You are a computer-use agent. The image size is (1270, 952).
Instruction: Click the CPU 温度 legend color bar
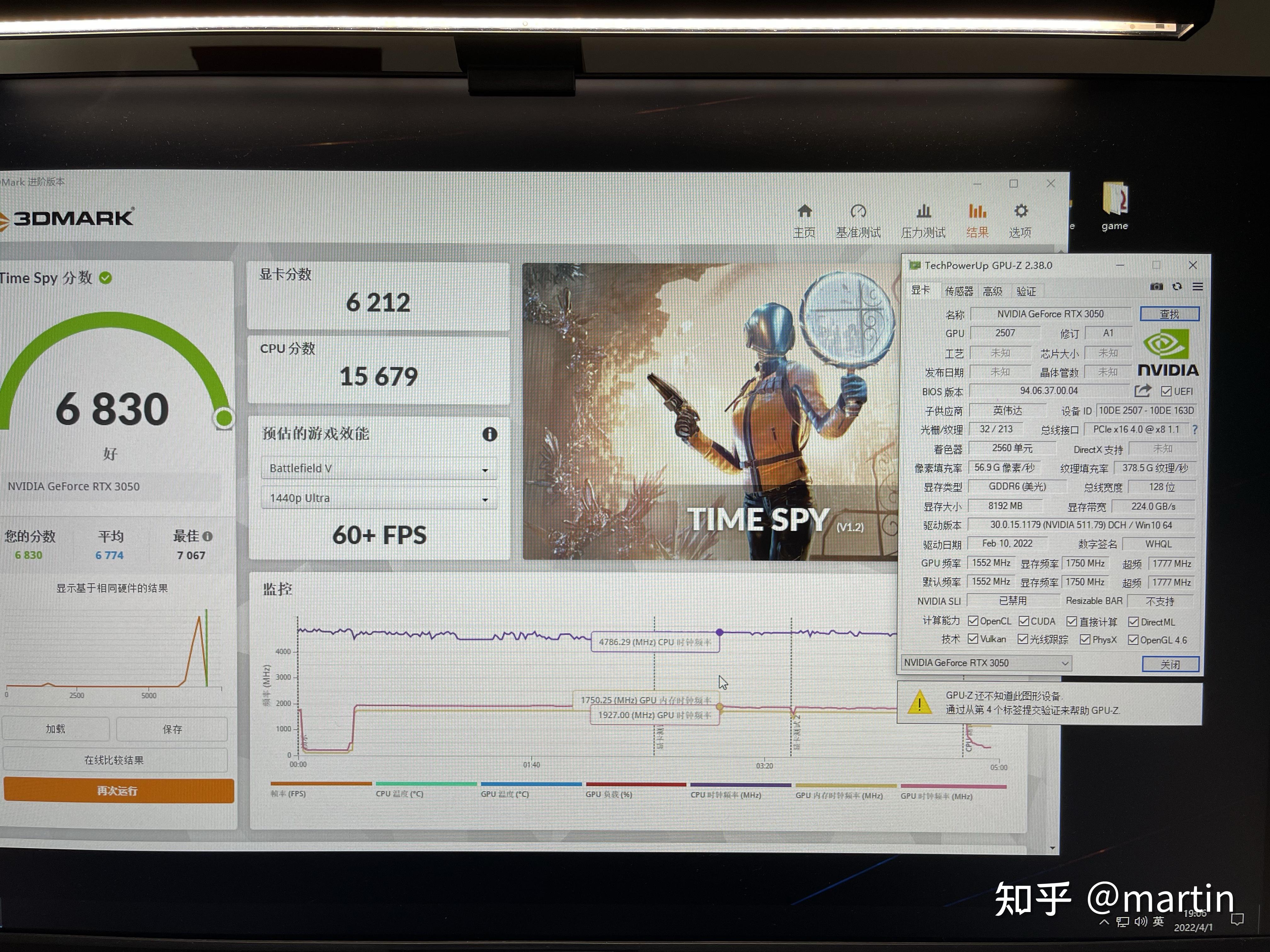pyautogui.click(x=426, y=783)
